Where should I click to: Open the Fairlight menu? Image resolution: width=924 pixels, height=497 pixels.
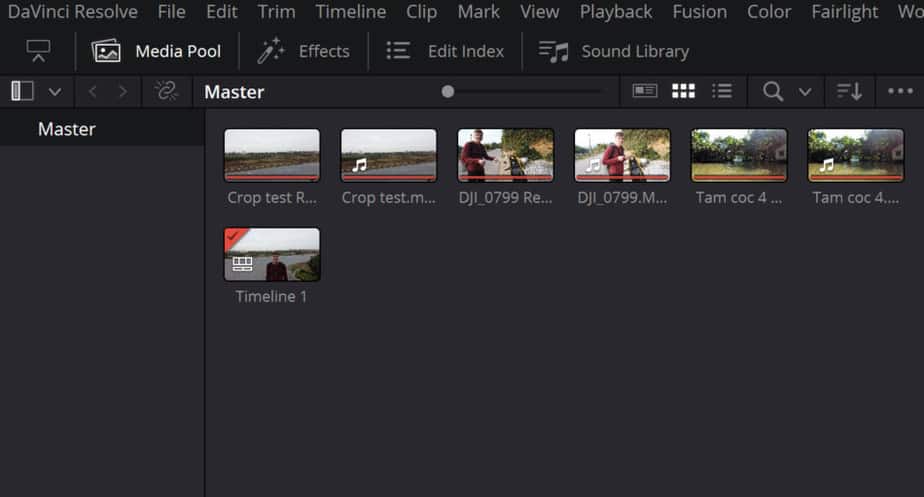point(844,12)
